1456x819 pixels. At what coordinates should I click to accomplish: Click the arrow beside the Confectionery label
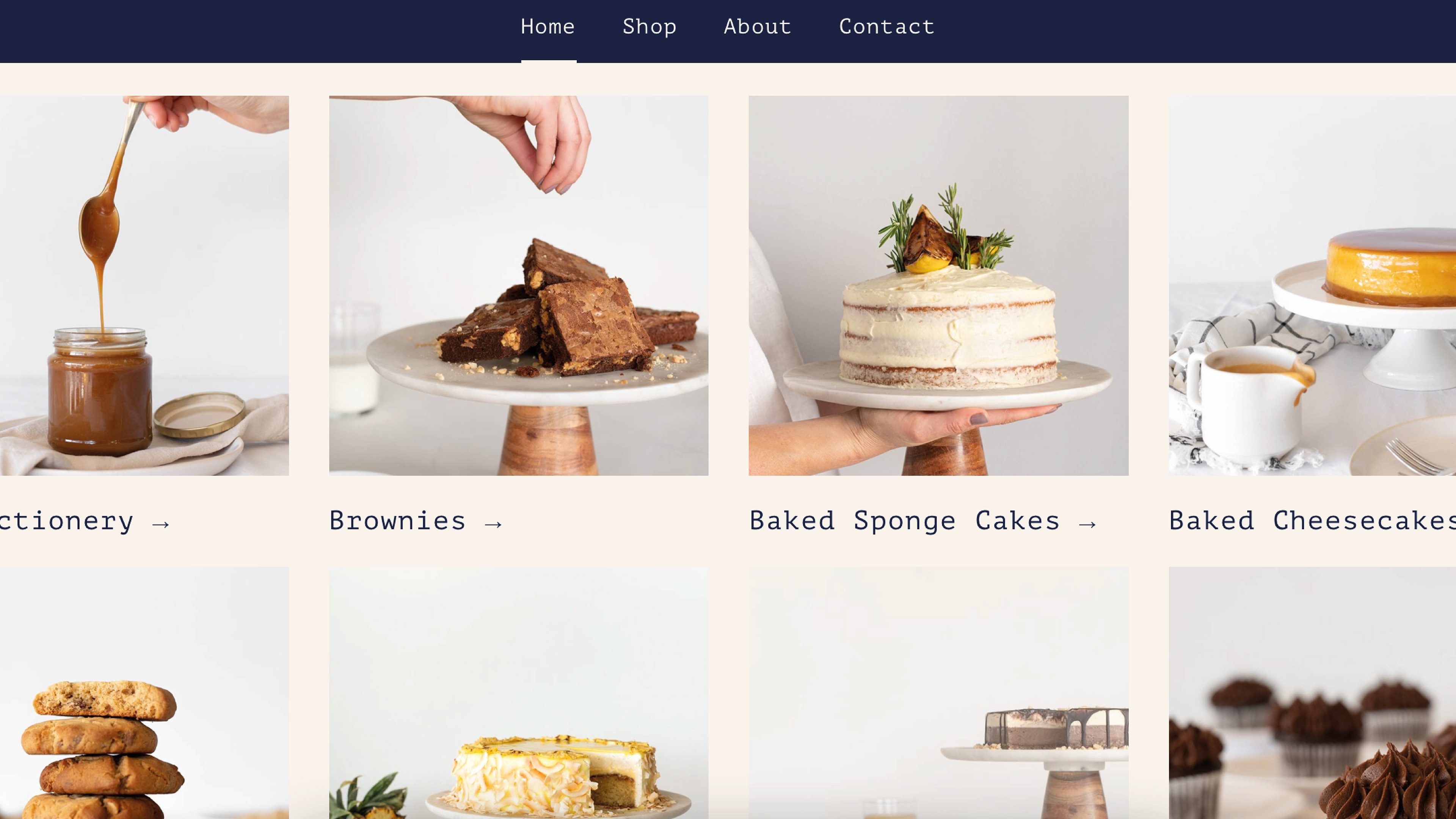161,524
